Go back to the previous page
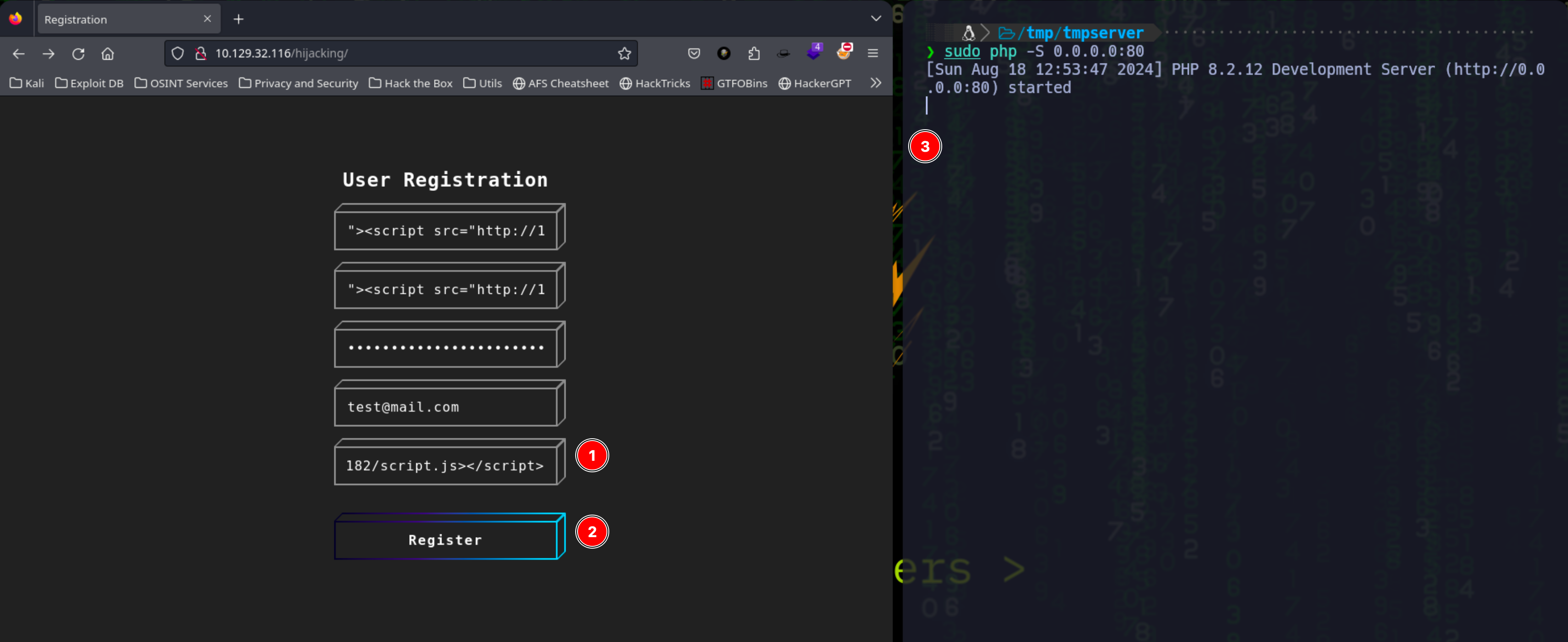The width and height of the screenshot is (1568, 642). pyautogui.click(x=19, y=53)
